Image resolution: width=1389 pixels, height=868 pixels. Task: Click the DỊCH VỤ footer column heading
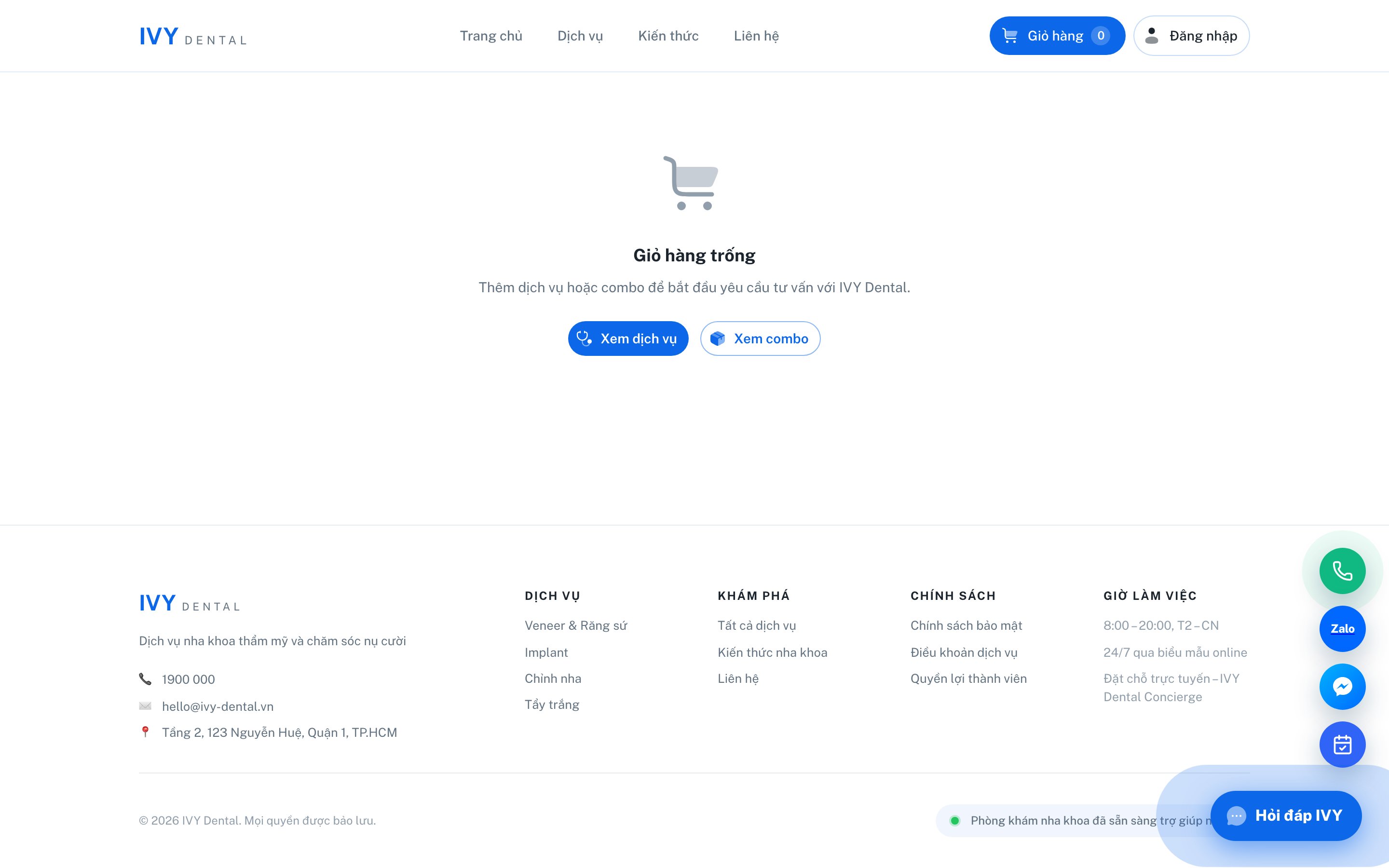click(552, 596)
